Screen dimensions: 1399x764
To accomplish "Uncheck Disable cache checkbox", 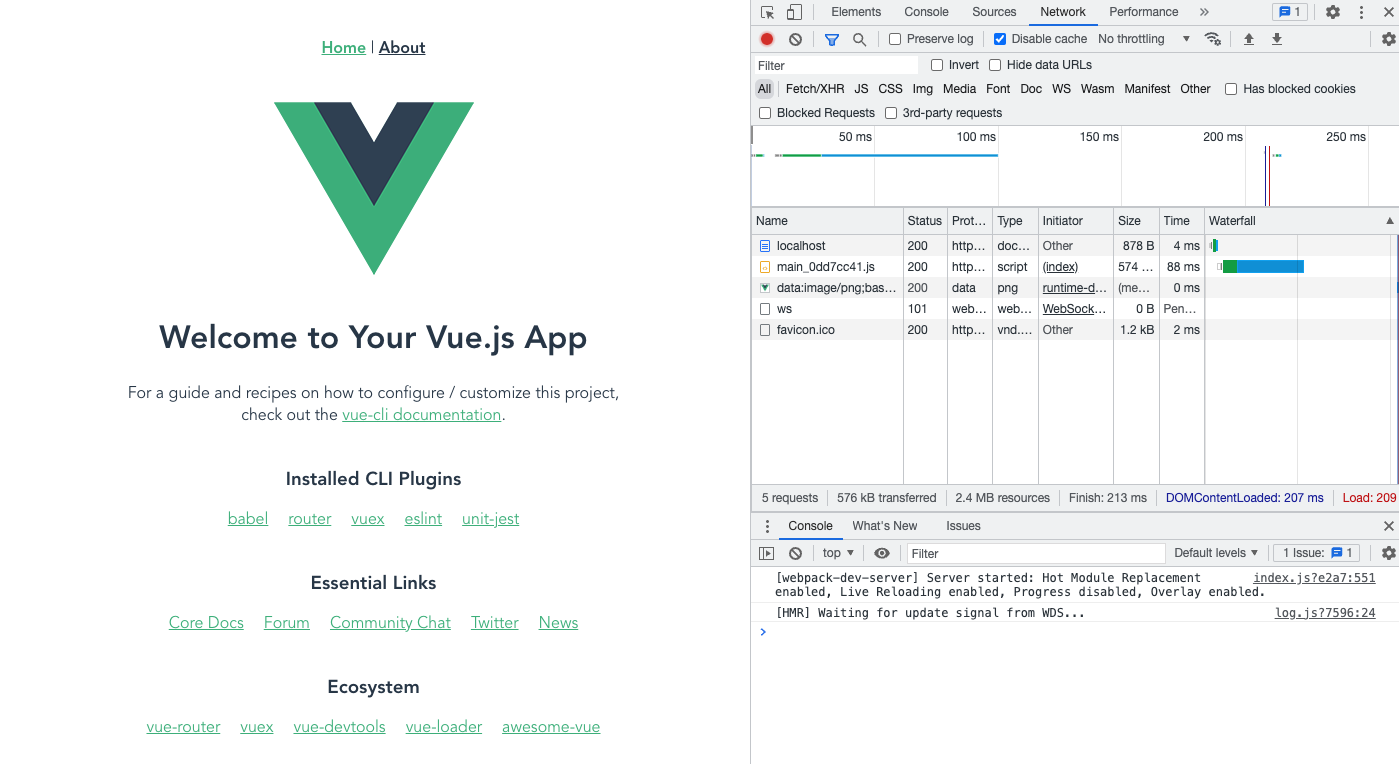I will [x=1000, y=39].
